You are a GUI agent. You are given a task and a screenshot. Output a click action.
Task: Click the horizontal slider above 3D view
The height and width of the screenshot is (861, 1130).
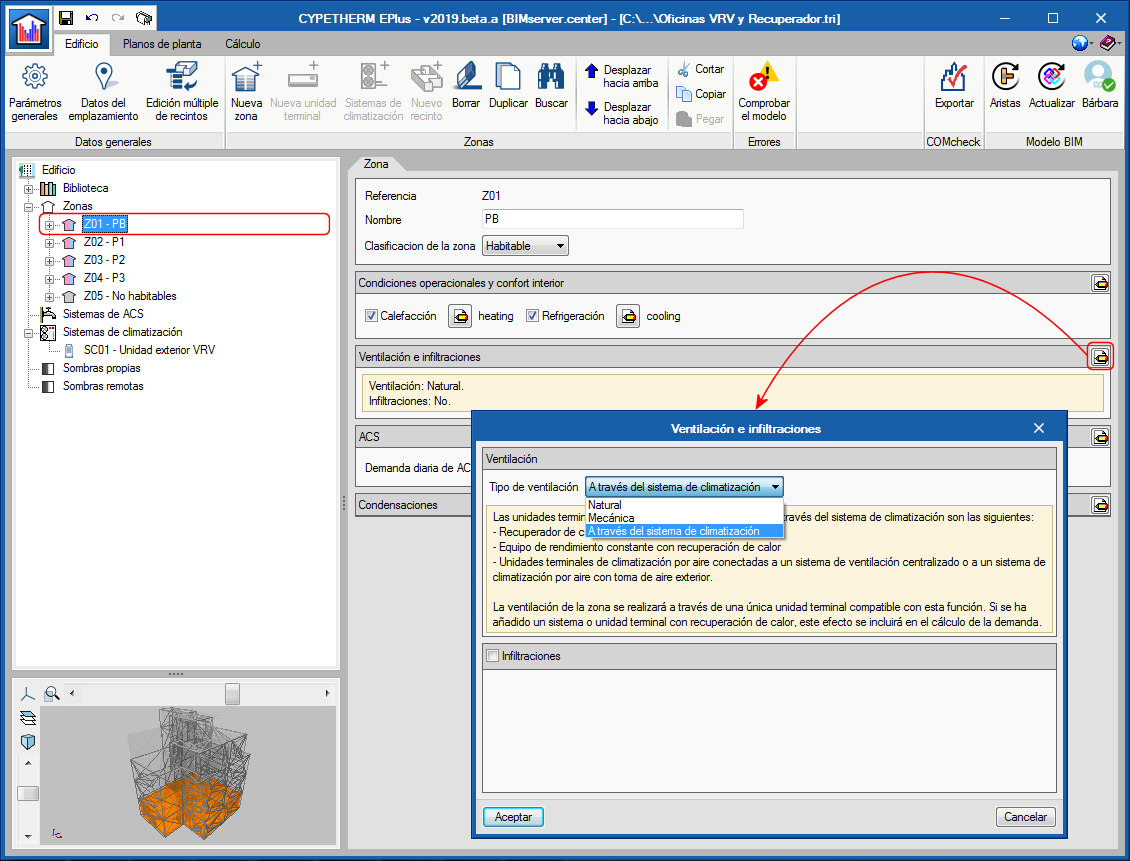point(232,694)
